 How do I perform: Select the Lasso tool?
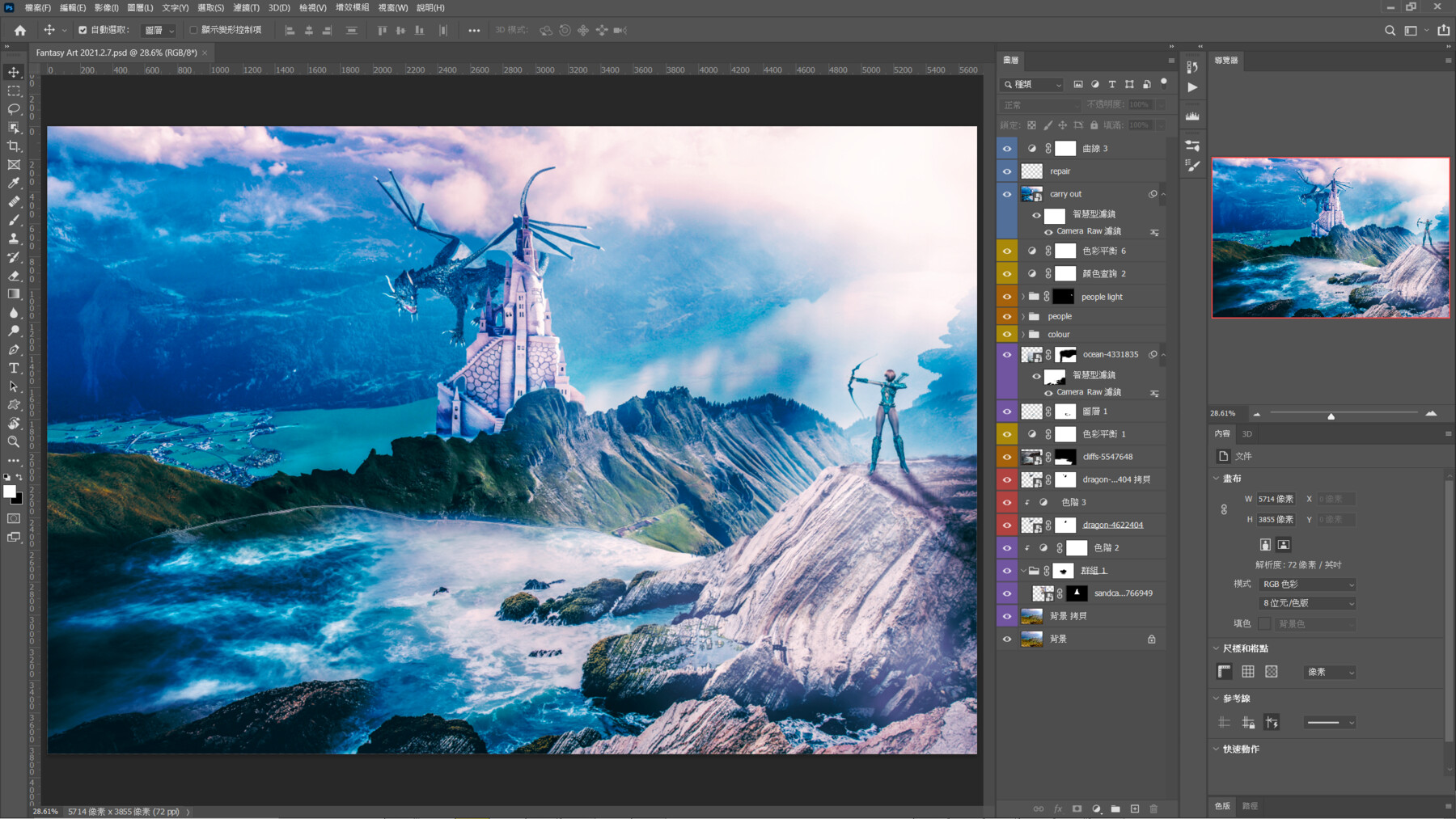coord(13,109)
